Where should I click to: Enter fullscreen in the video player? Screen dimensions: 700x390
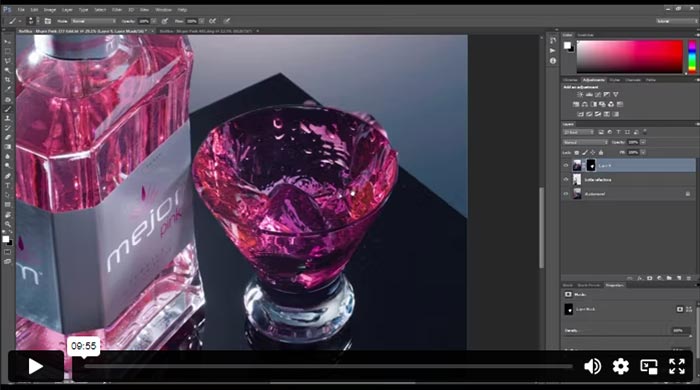point(677,366)
